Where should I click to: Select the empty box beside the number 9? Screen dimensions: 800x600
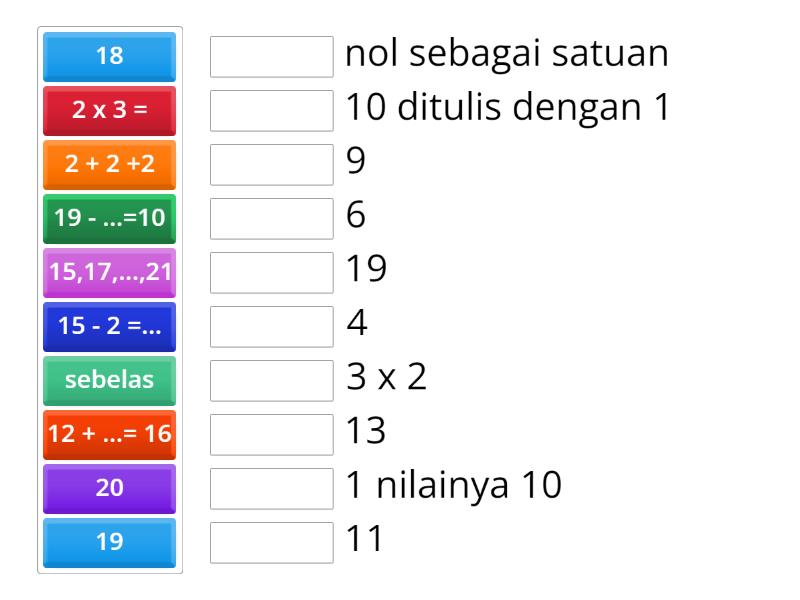coord(271,164)
